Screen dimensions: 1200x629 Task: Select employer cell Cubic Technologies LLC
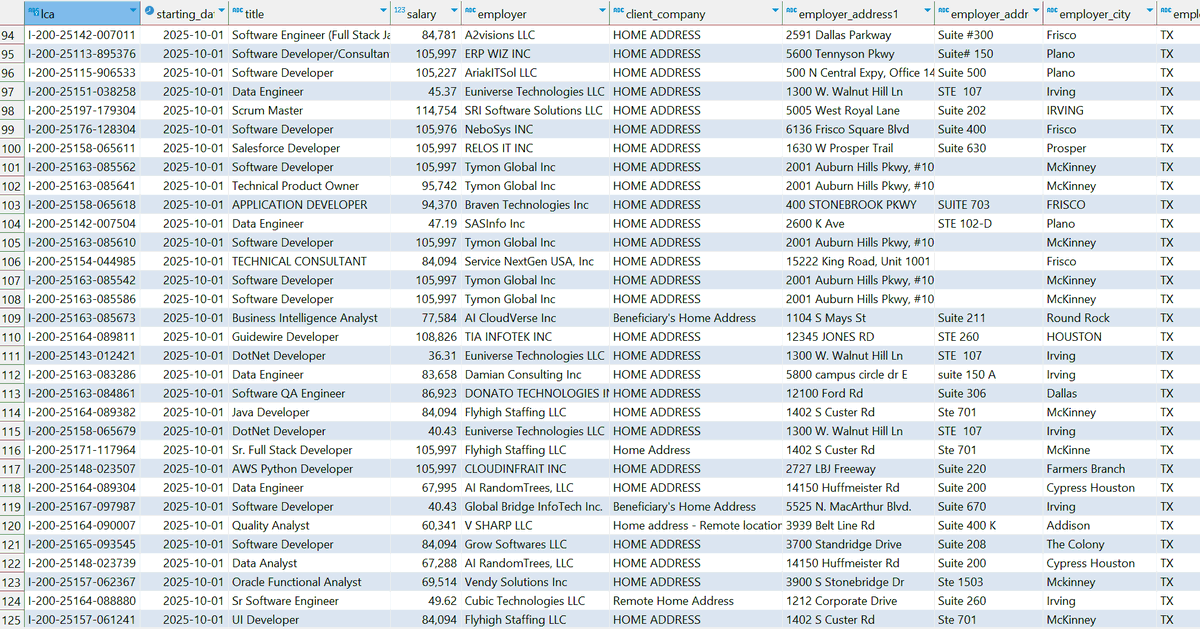pyautogui.click(x=535, y=601)
